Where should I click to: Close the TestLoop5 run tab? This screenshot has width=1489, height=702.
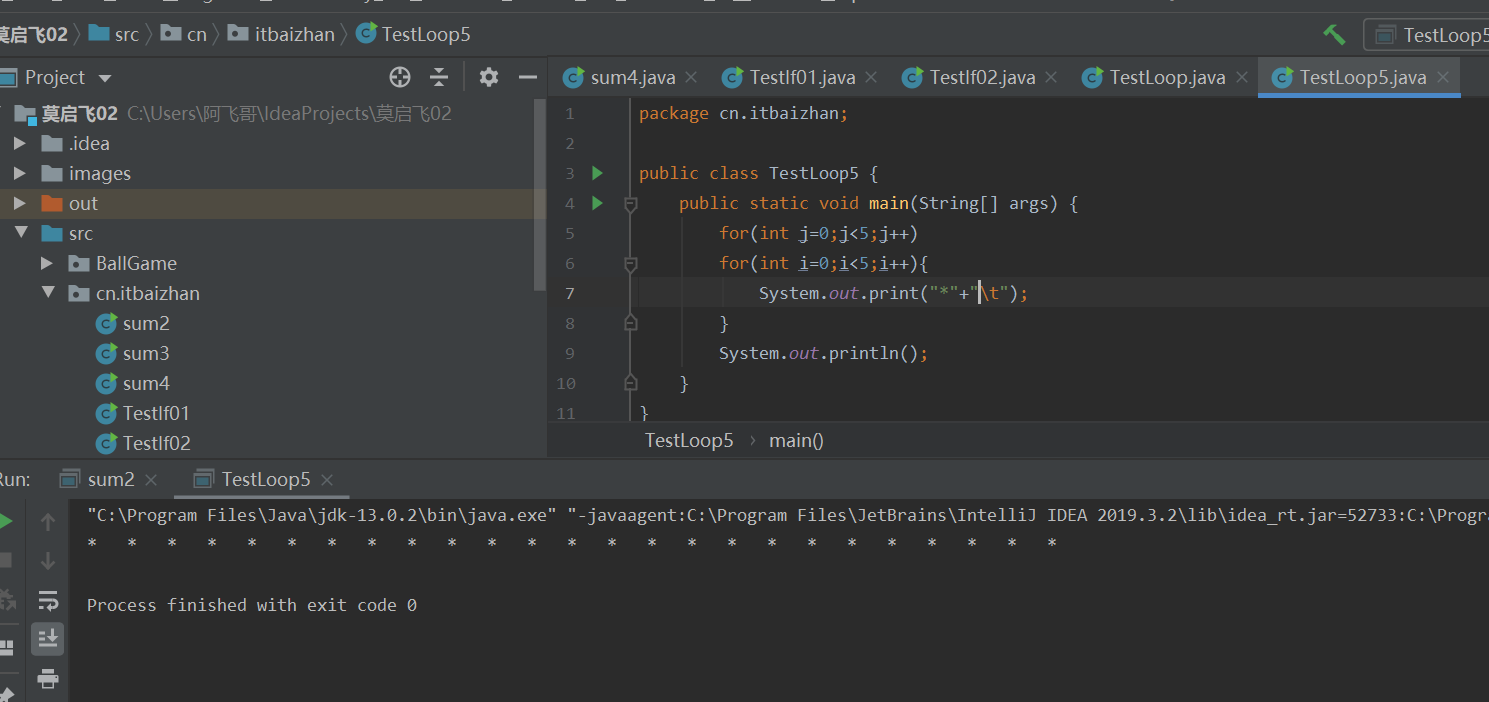[327, 481]
